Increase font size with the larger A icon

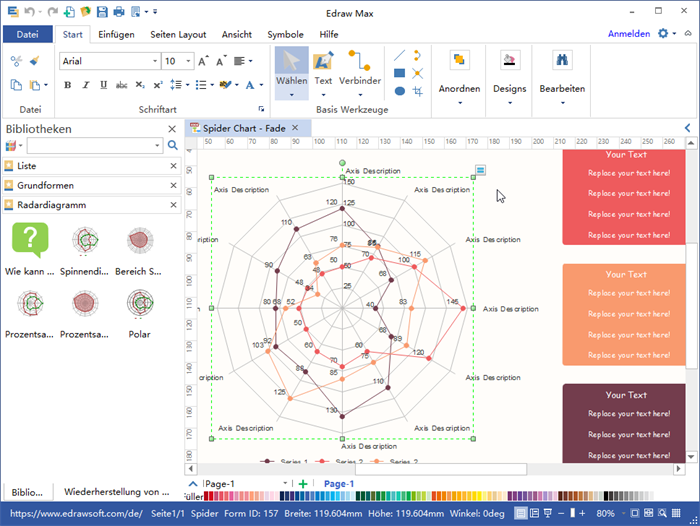click(203, 61)
